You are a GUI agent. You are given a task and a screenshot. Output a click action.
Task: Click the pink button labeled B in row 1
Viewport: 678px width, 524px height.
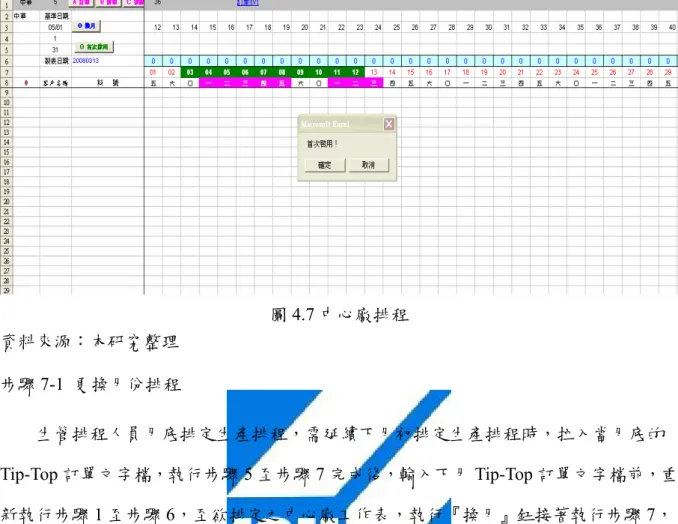click(x=109, y=3)
